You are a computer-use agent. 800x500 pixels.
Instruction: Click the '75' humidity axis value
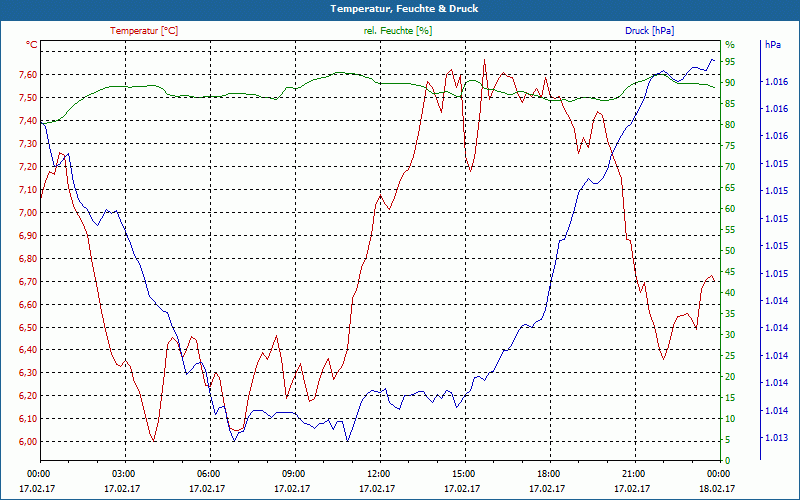(x=730, y=146)
